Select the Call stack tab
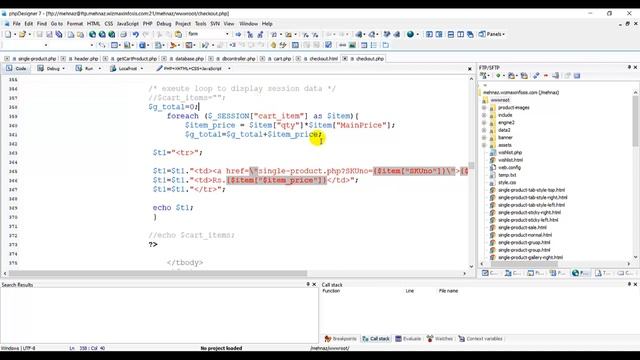640x360 pixels. tap(376, 339)
